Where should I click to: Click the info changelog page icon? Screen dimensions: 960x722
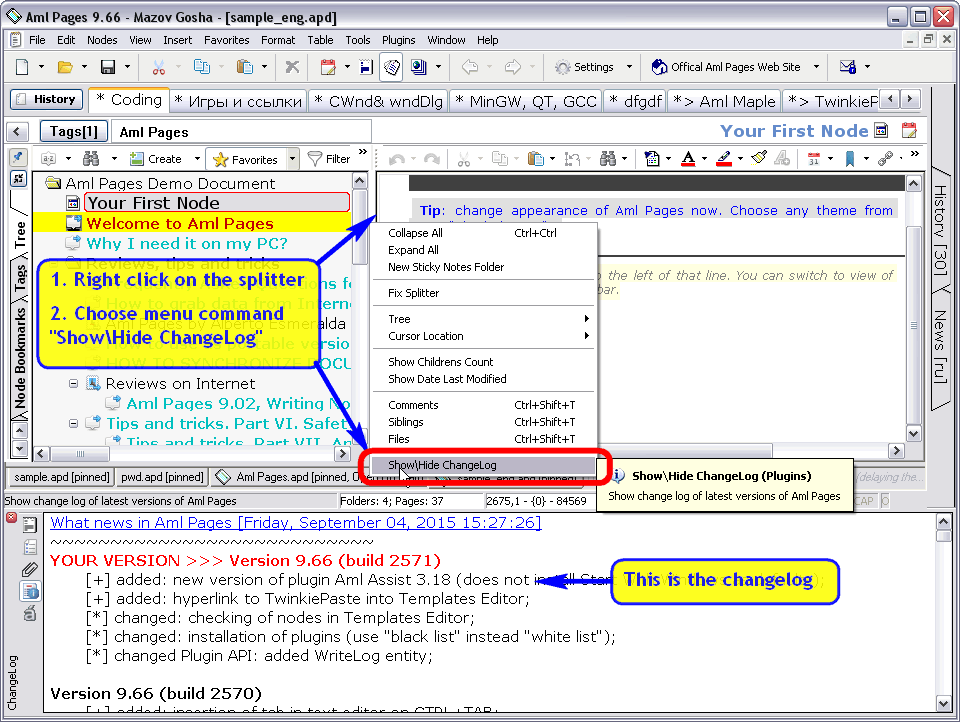click(30, 591)
